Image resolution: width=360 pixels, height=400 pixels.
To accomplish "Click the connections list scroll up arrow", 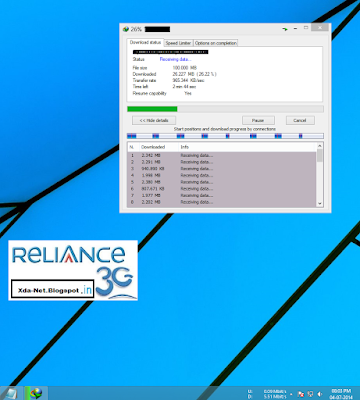I will (320, 146).
